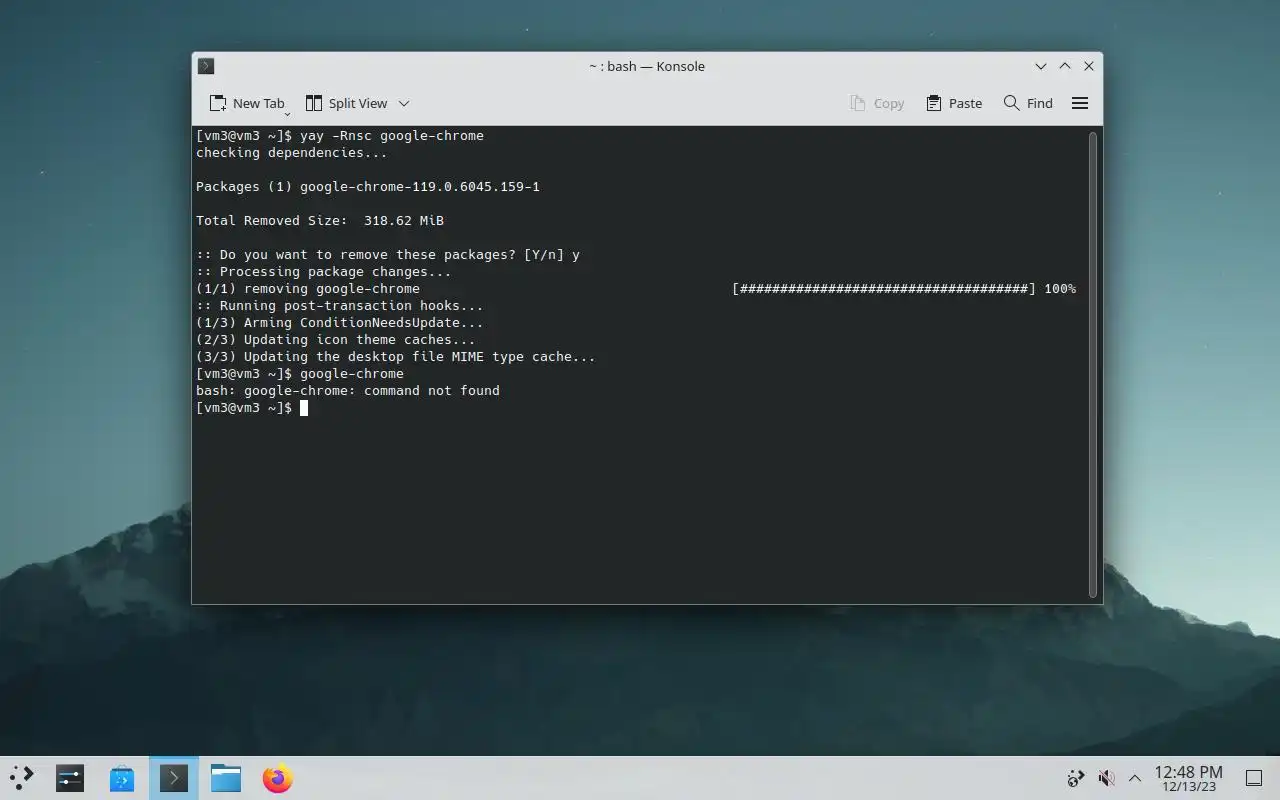The height and width of the screenshot is (800, 1280).
Task: Click the Konsole title bar text
Action: click(647, 66)
